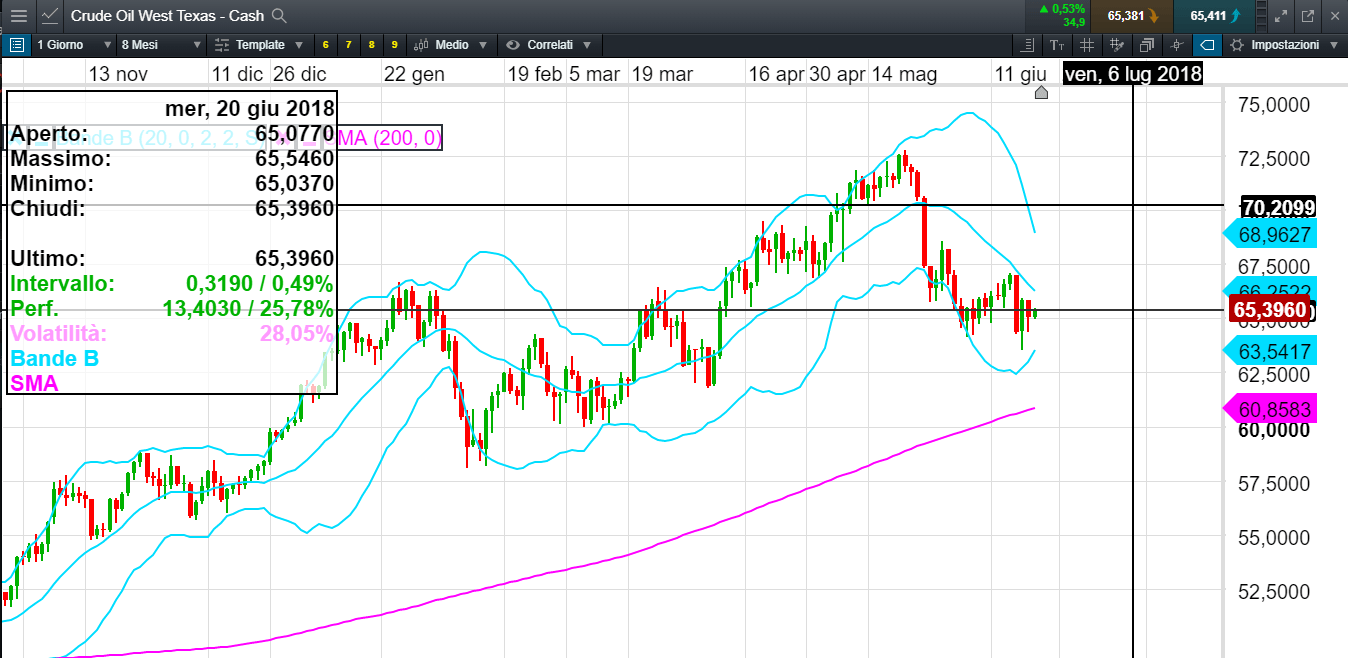Click the 19 mar date on time axis
The image size is (1348, 658).
coord(662,74)
